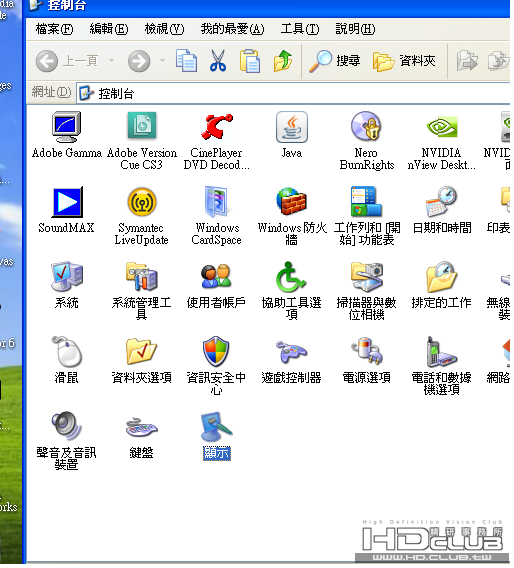514x568 pixels.
Task: Open the 我的最愛(A) menu
Action: (x=232, y=29)
